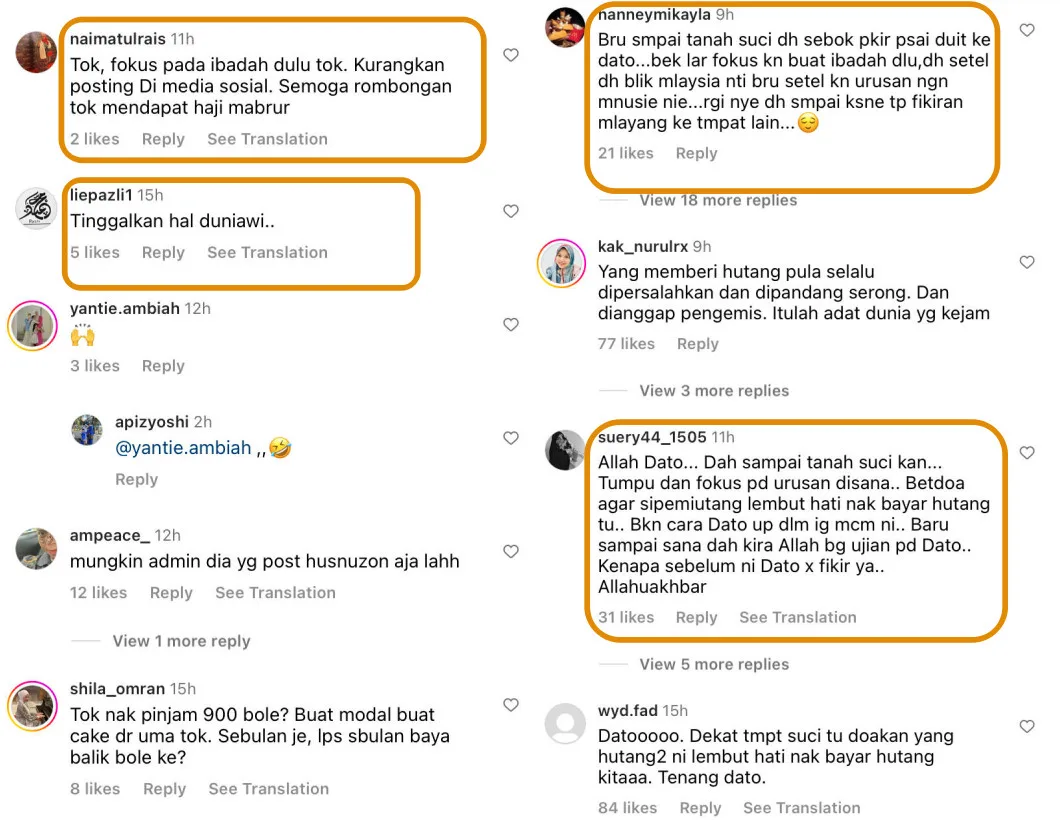
Task: View the 84 likes on wyd.fad's comment
Action: point(627,808)
